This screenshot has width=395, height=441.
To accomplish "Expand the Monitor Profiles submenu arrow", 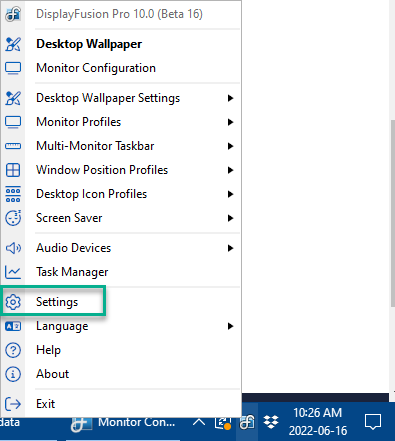I will 230,122.
